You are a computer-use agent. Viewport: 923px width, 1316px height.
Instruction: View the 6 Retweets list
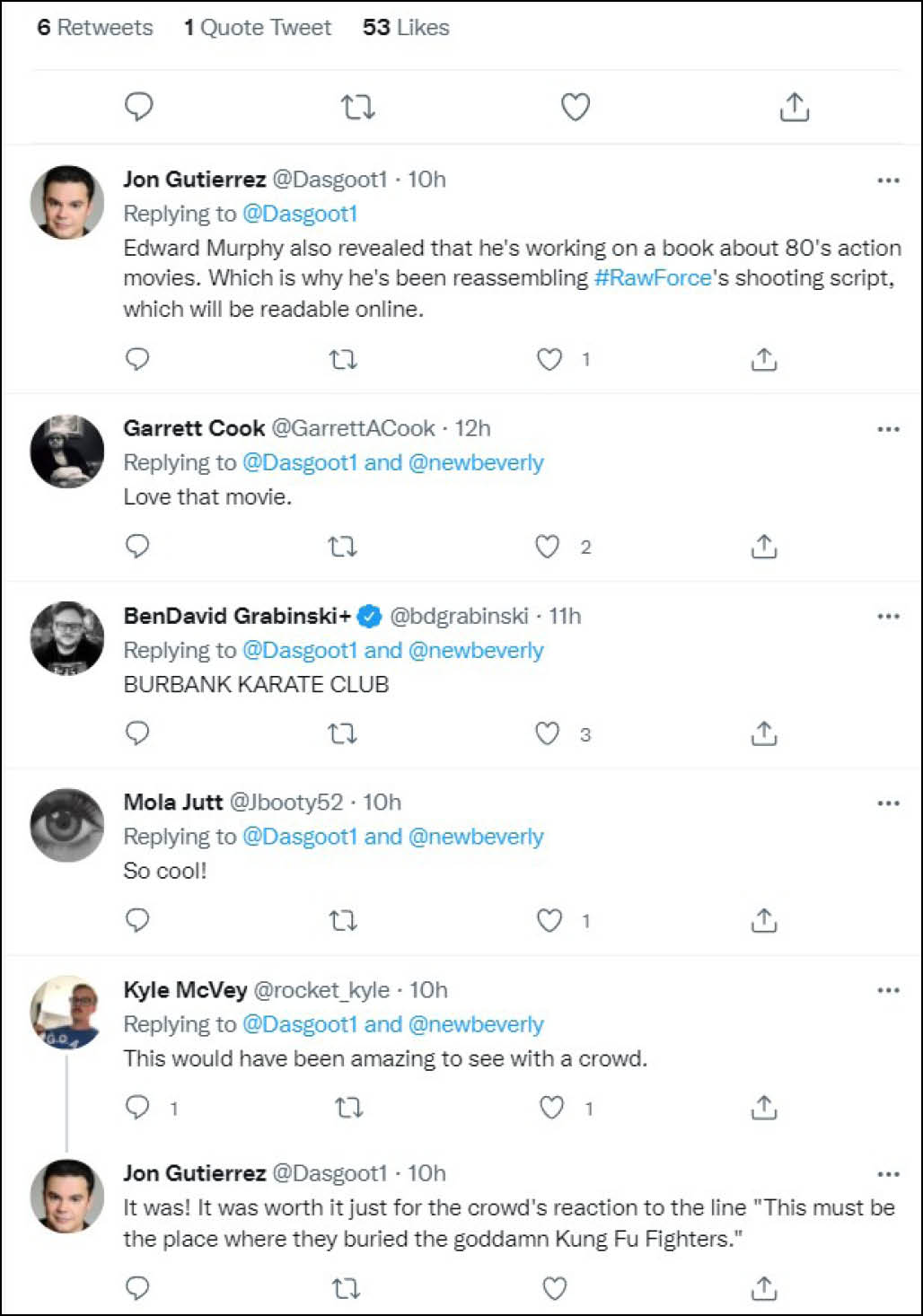coord(95,28)
